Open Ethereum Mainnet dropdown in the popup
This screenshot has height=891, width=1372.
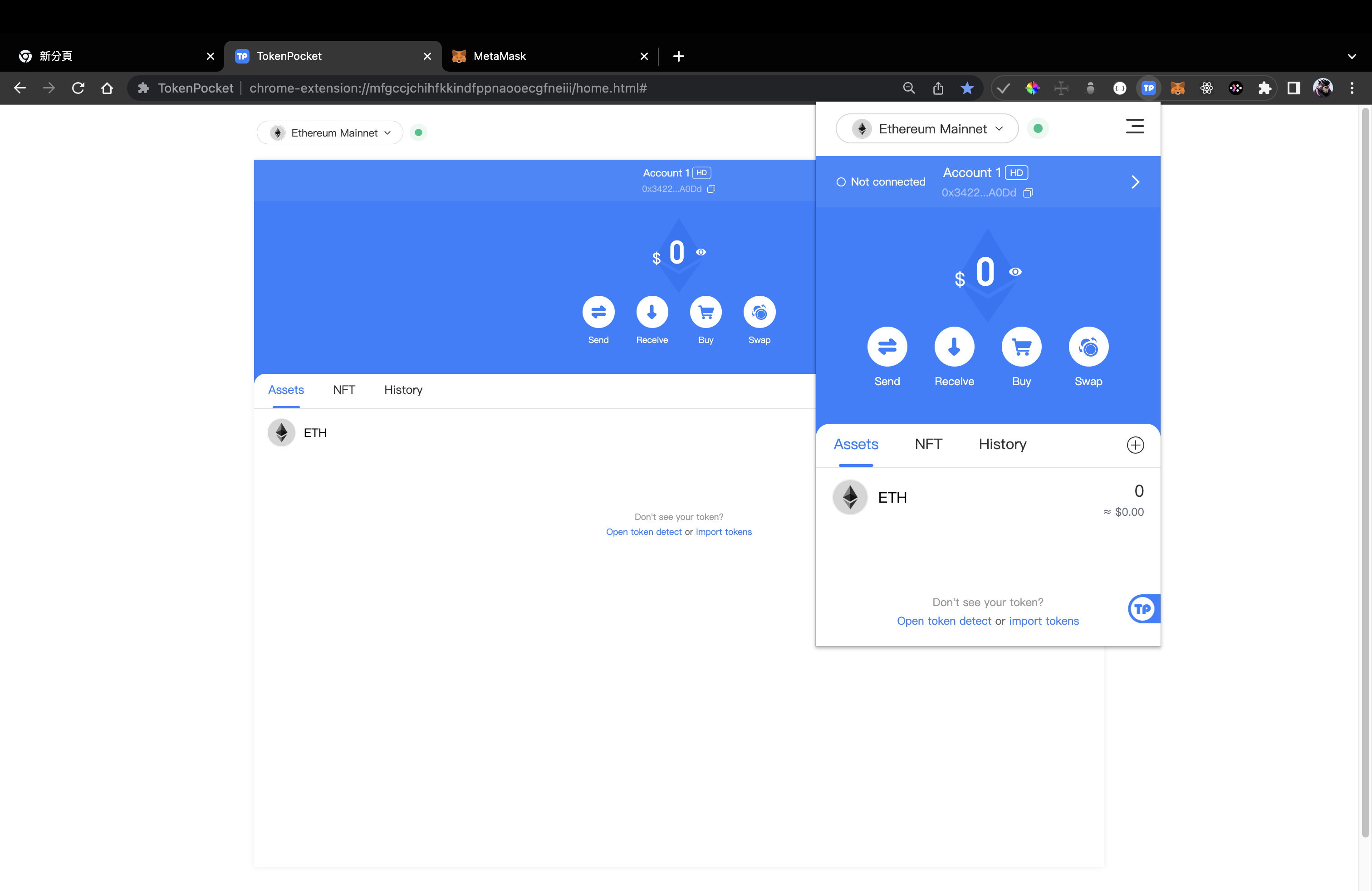[x=927, y=128]
